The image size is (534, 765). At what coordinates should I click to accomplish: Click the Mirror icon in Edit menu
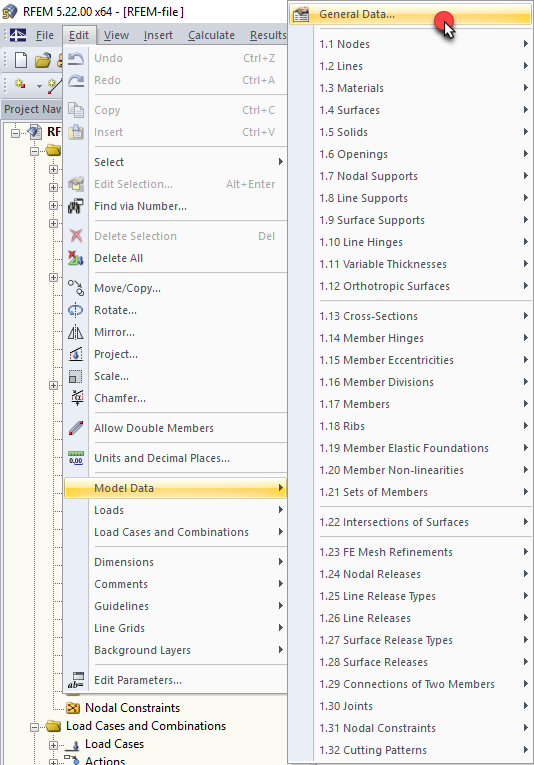tap(76, 332)
